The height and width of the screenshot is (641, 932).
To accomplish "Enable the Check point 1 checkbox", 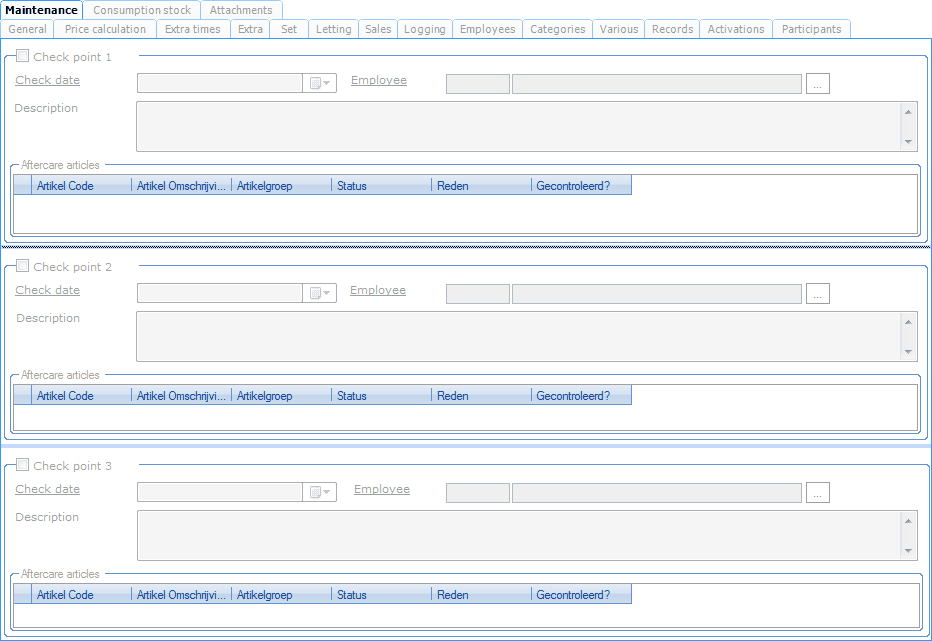I will [x=23, y=57].
